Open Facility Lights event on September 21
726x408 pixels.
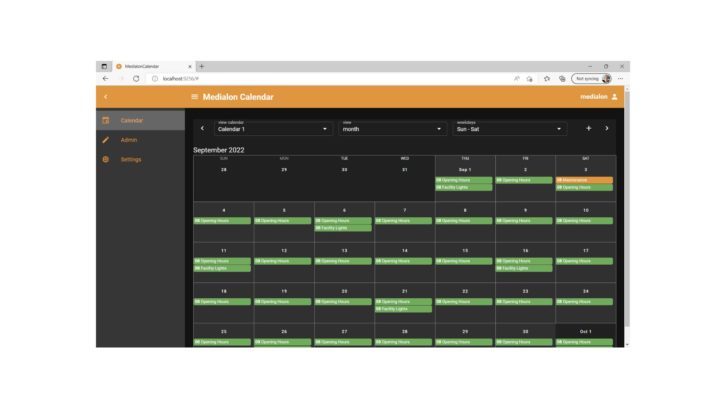click(x=403, y=309)
